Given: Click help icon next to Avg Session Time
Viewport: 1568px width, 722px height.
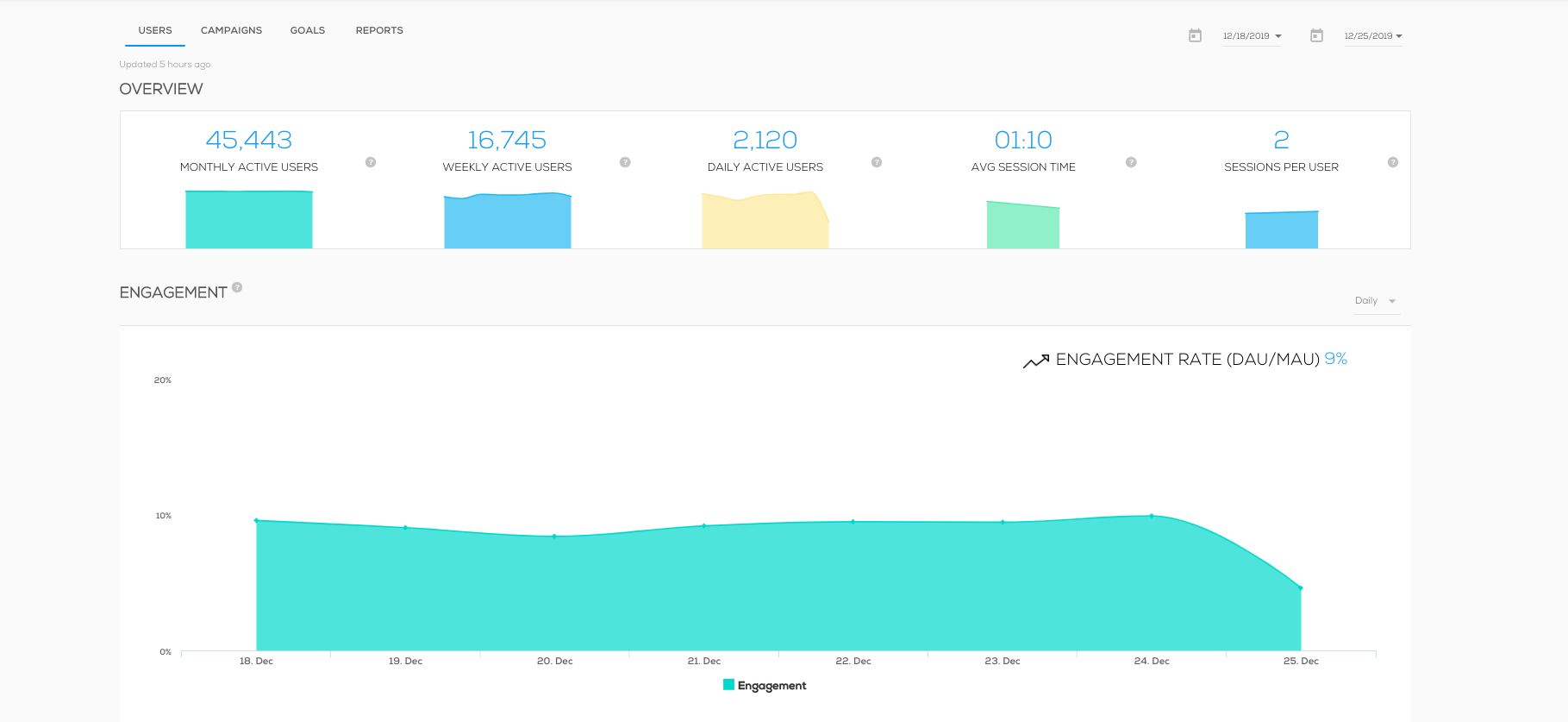Looking at the screenshot, I should click(1131, 162).
